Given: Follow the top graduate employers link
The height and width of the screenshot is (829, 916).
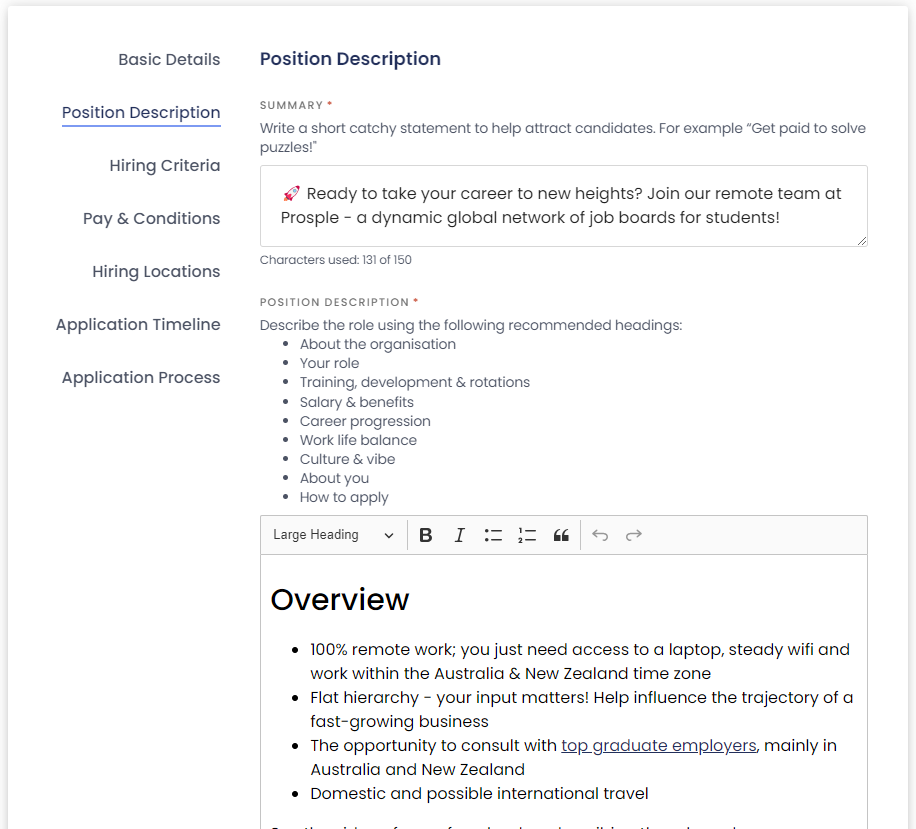Looking at the screenshot, I should (x=659, y=745).
